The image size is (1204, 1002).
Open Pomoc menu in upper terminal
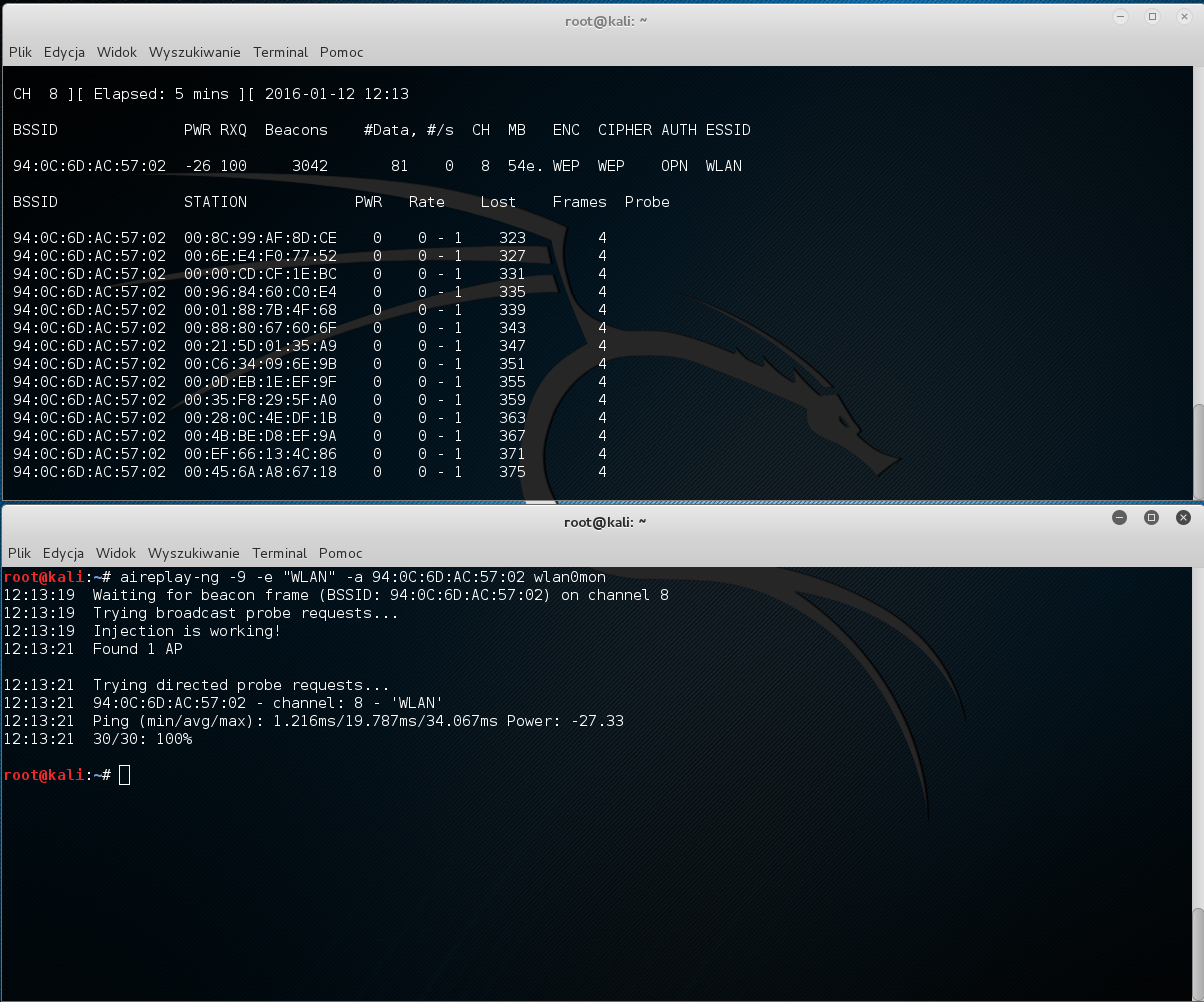tap(342, 52)
